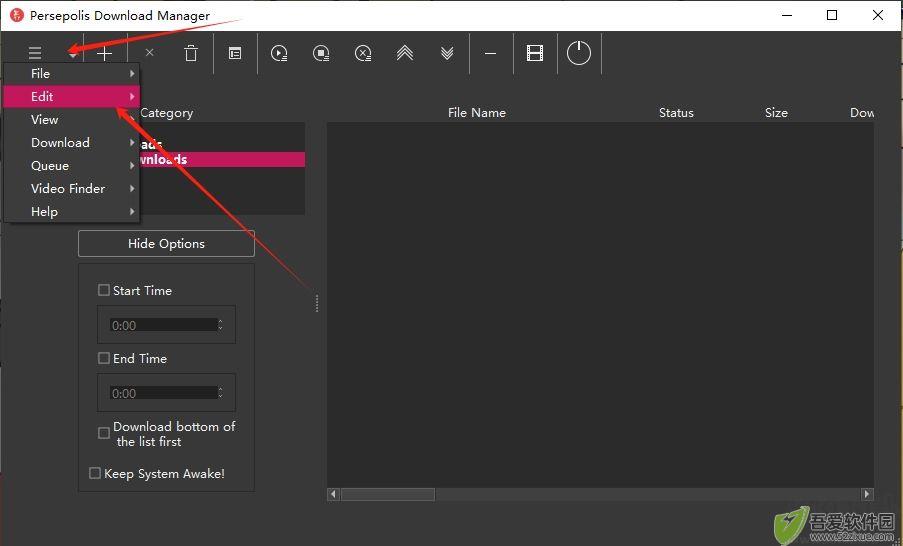Click the start queue icon
The width and height of the screenshot is (903, 546).
[279, 54]
